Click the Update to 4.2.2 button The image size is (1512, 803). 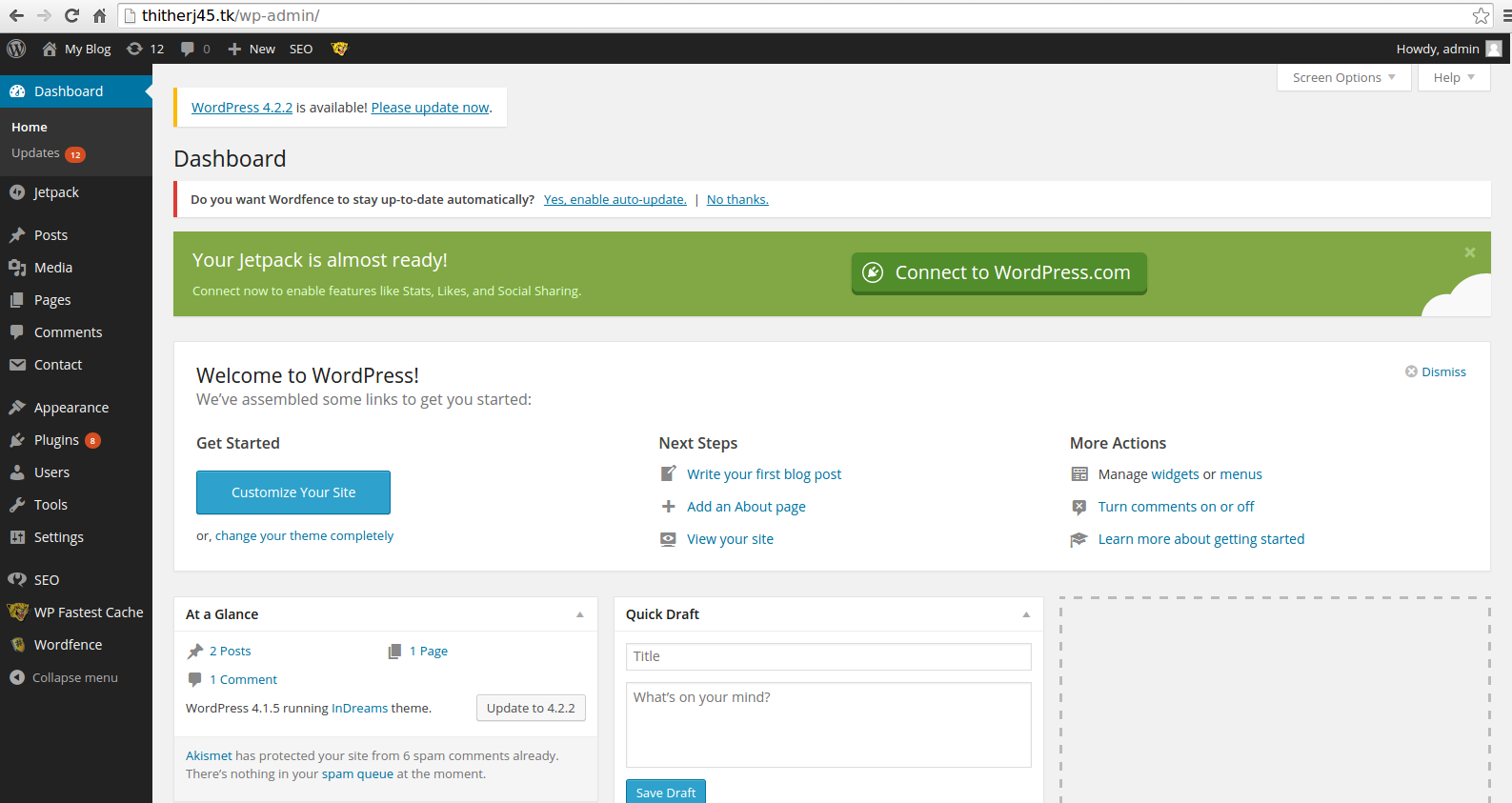[x=531, y=708]
